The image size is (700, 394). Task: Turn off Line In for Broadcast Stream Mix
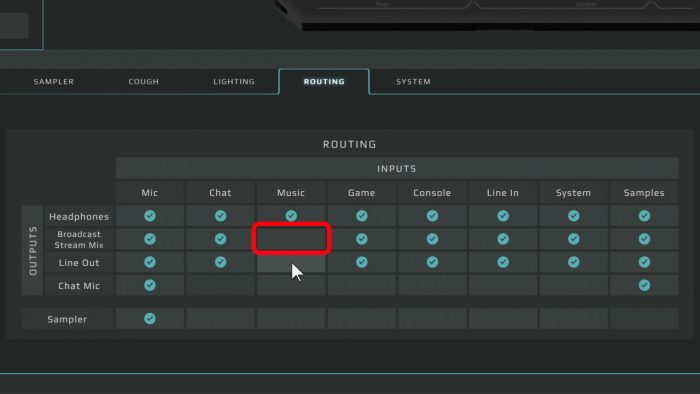pos(503,239)
